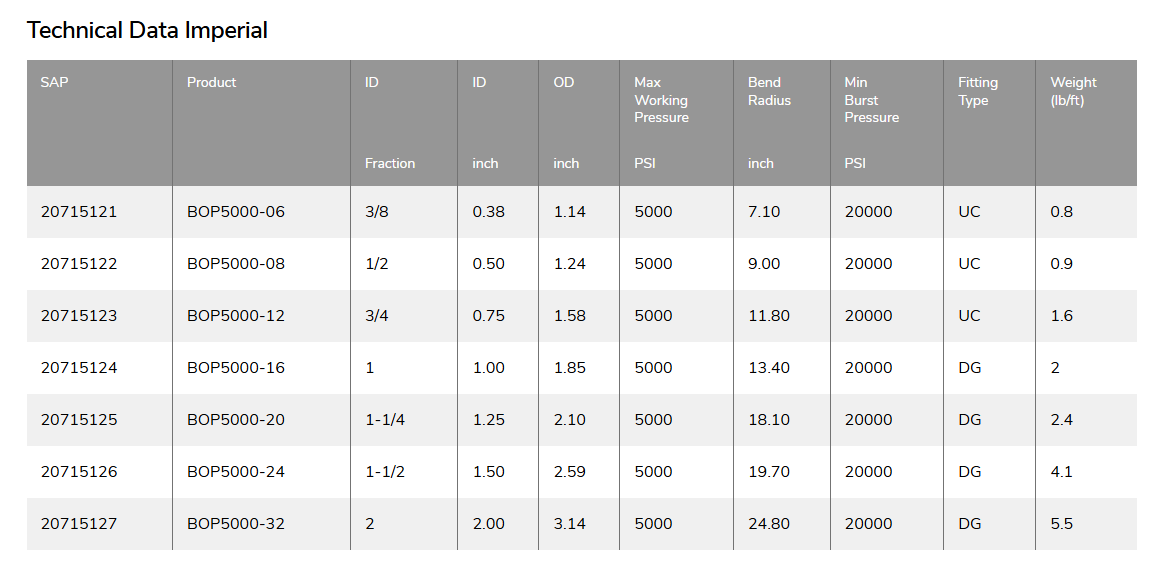Select weight value 5.5
The image size is (1175, 580).
pos(1062,524)
